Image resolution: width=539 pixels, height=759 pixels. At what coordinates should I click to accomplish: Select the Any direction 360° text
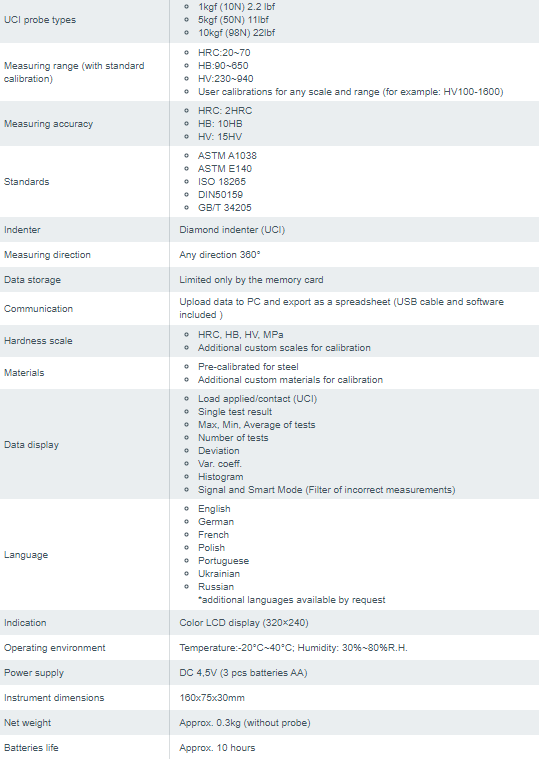pos(220,255)
